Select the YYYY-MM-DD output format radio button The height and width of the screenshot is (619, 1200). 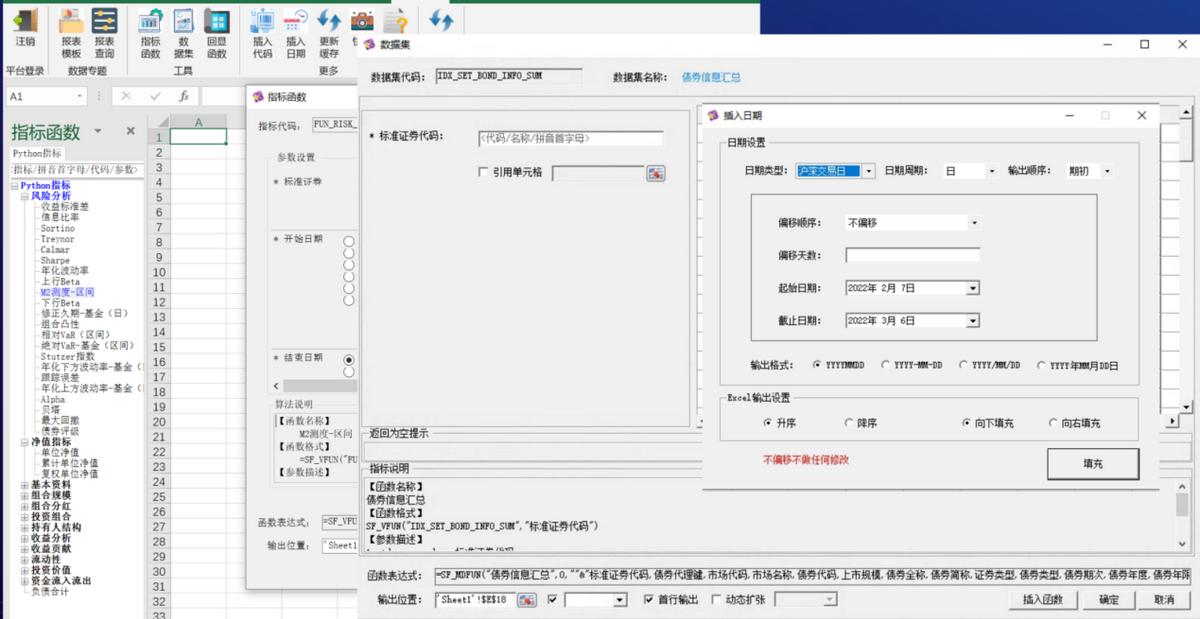pos(886,364)
